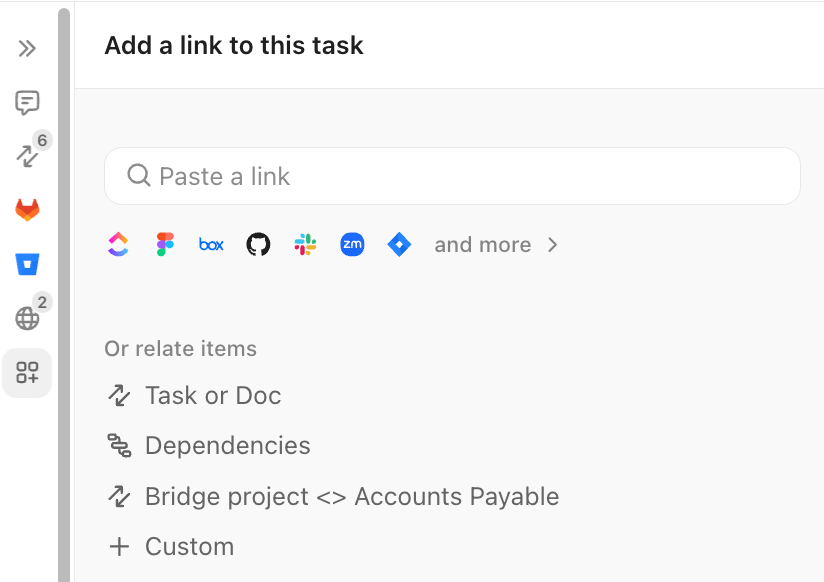Viewport: 824px width, 582px height.
Task: Open the relationships icon showing 6 items
Action: tap(28, 156)
